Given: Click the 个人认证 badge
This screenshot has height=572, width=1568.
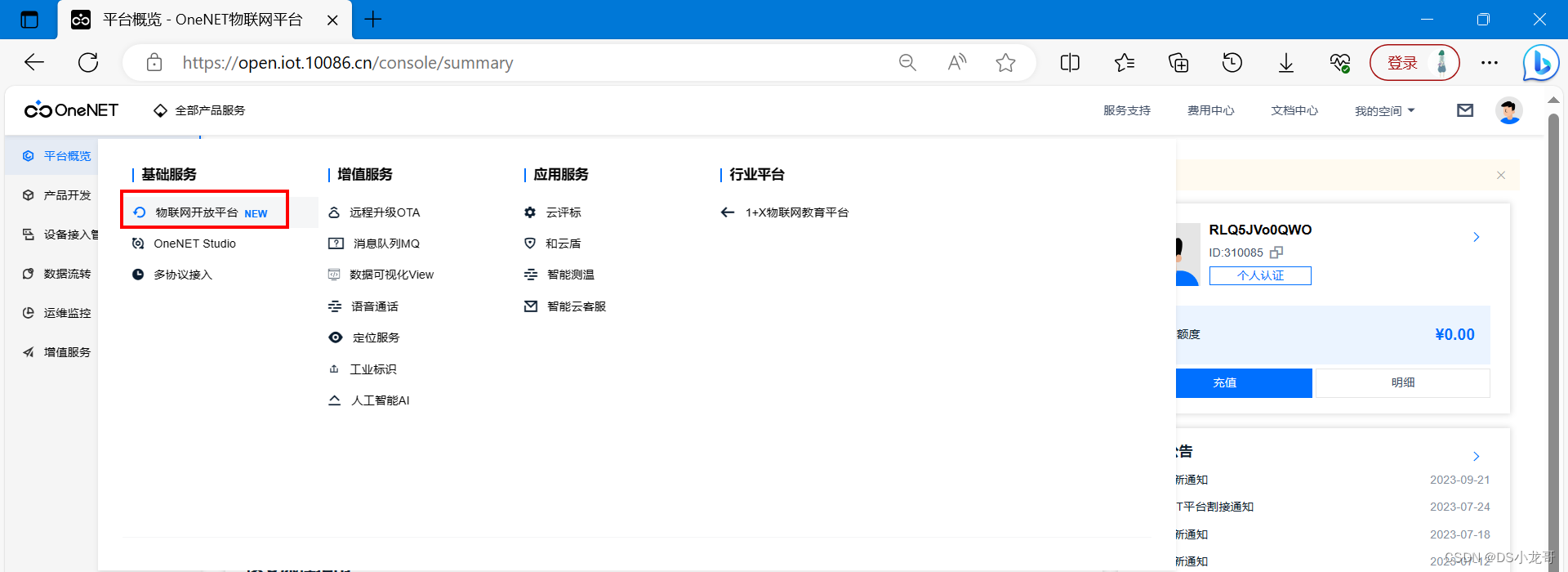Looking at the screenshot, I should coord(1260,276).
